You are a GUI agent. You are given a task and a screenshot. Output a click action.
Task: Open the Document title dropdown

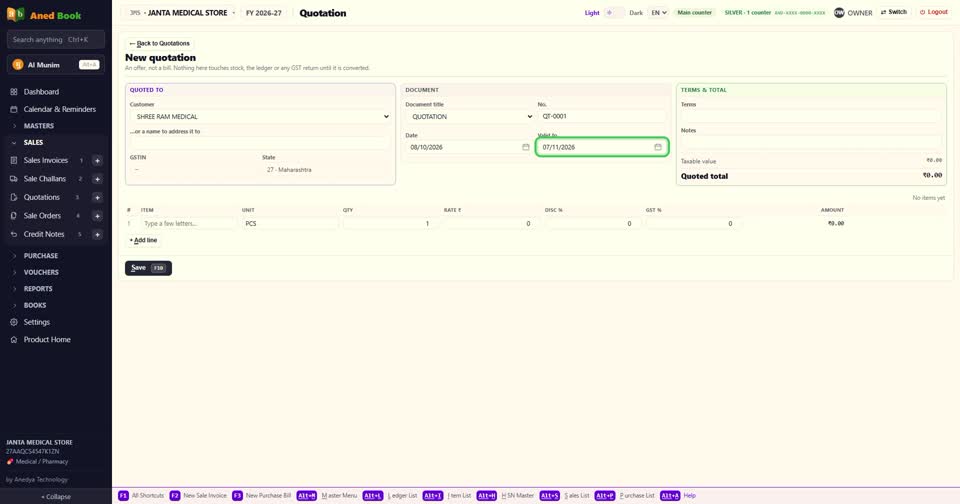469,116
